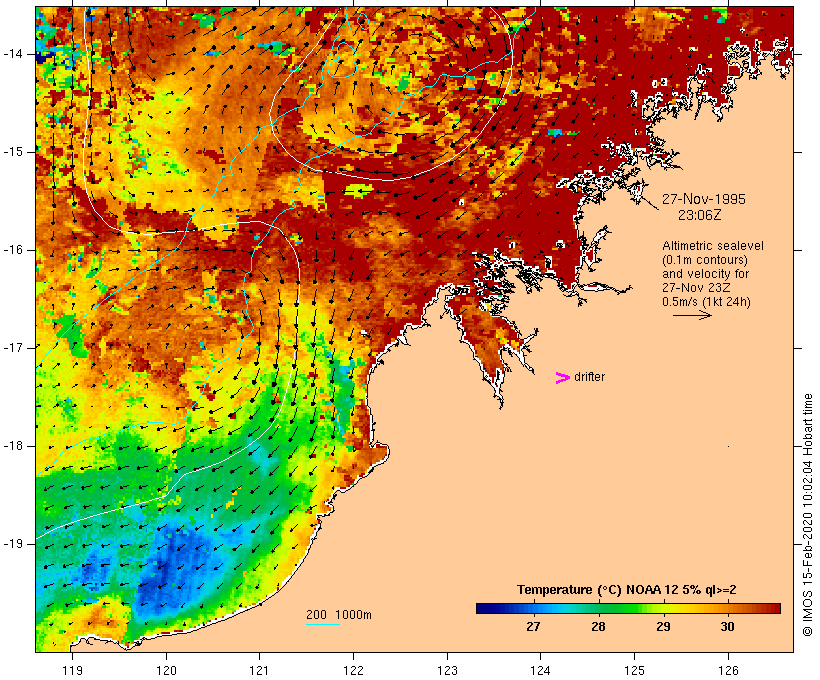Screen dimensions: 820x680
Task: Click the 126 longitude axis label
Action: point(728,670)
